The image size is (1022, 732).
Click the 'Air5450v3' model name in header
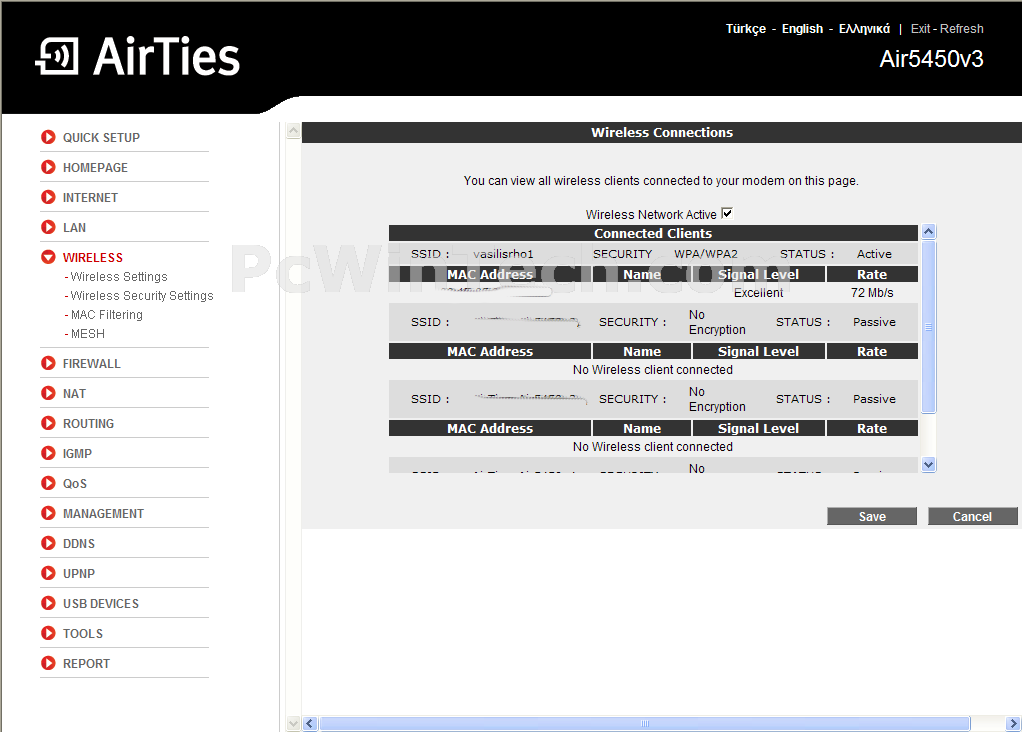931,59
